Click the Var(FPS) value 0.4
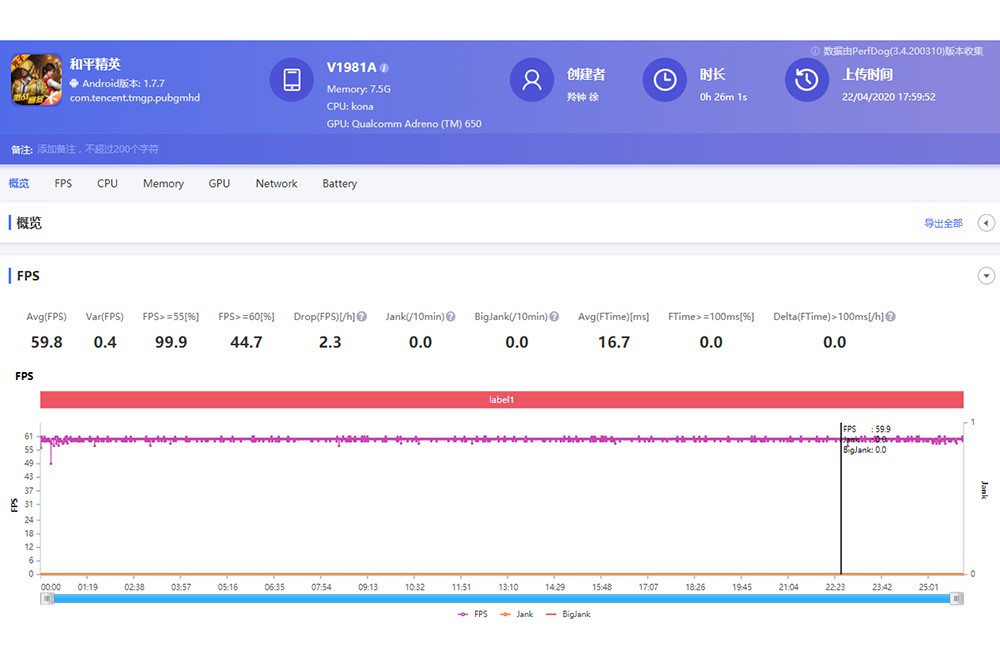The width and height of the screenshot is (1000, 666). pos(105,343)
